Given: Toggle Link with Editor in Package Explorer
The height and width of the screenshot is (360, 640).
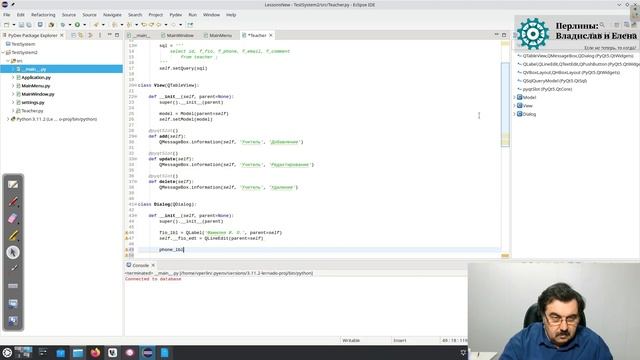Looking at the screenshot, I should pyautogui.click(x=81, y=35).
